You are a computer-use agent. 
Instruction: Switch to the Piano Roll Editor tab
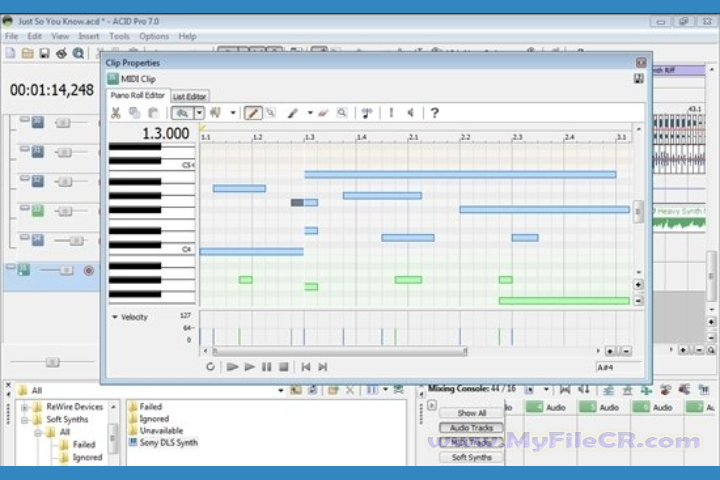(x=138, y=96)
